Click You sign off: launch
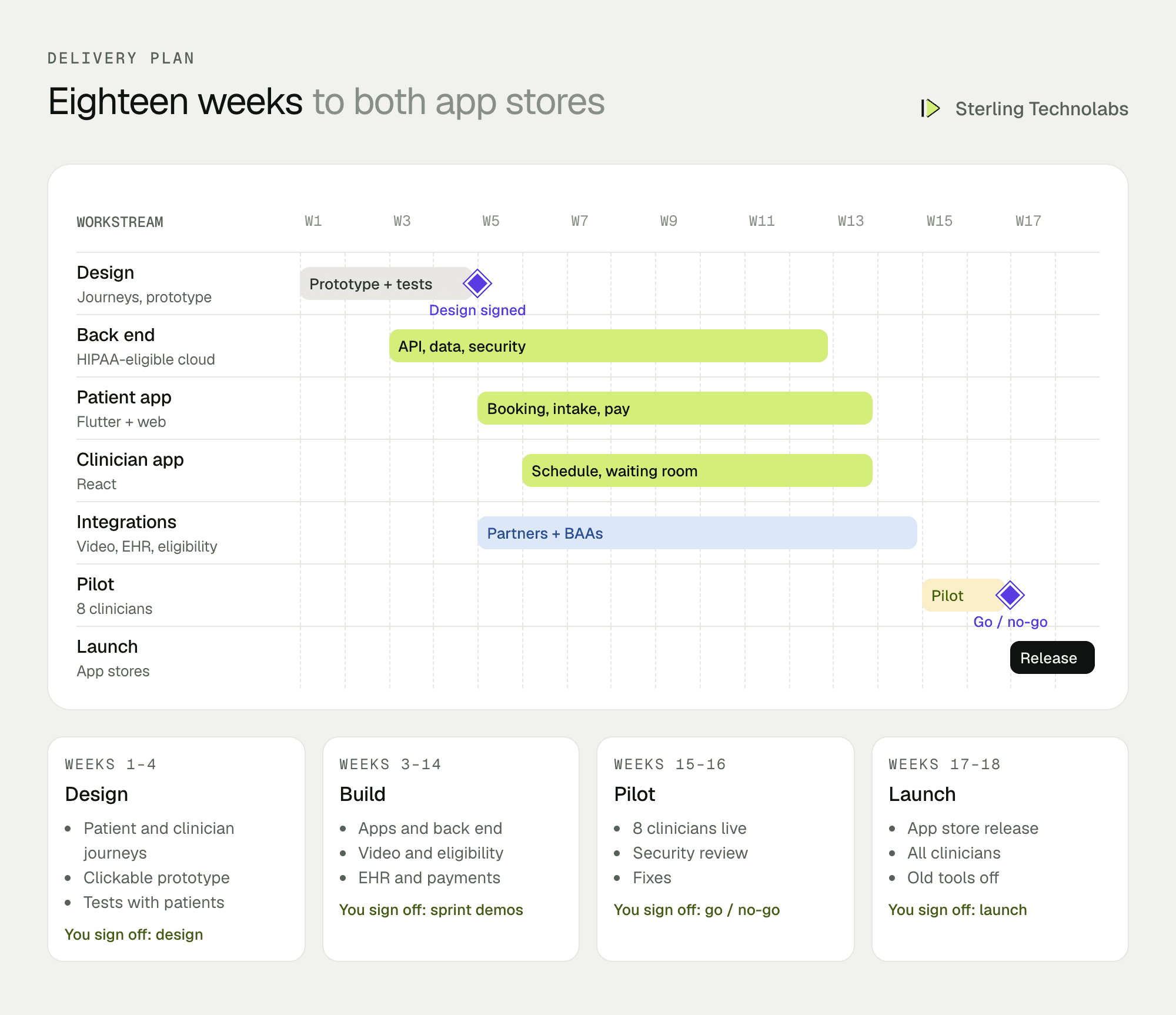This screenshot has height=1015, width=1176. pyautogui.click(x=957, y=910)
